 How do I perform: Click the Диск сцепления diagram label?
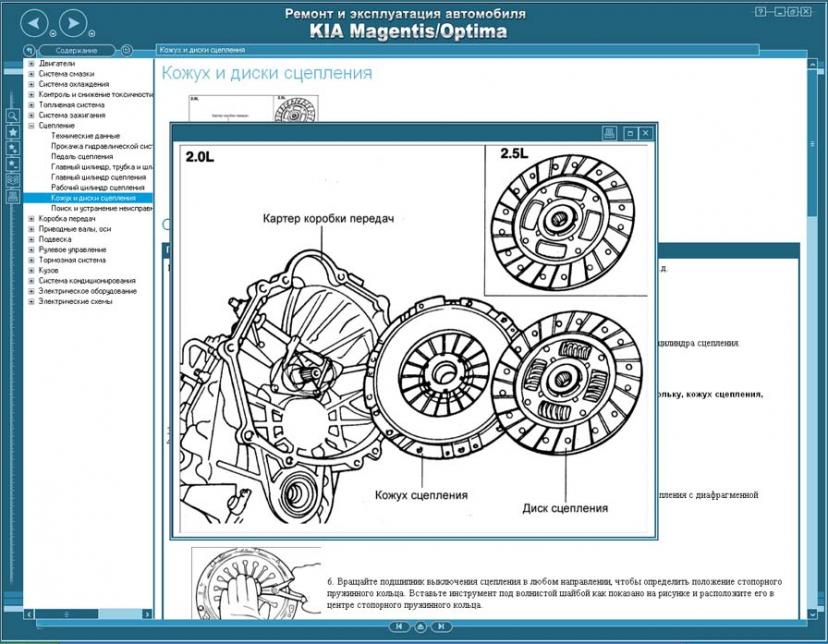(565, 508)
